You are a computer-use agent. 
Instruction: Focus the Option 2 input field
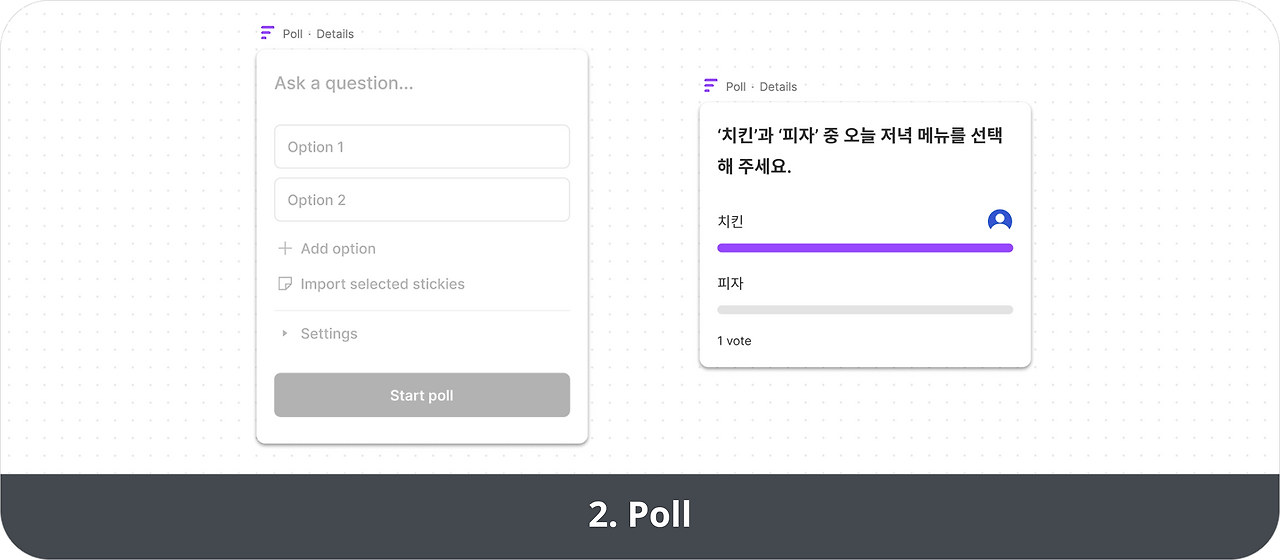click(x=421, y=200)
